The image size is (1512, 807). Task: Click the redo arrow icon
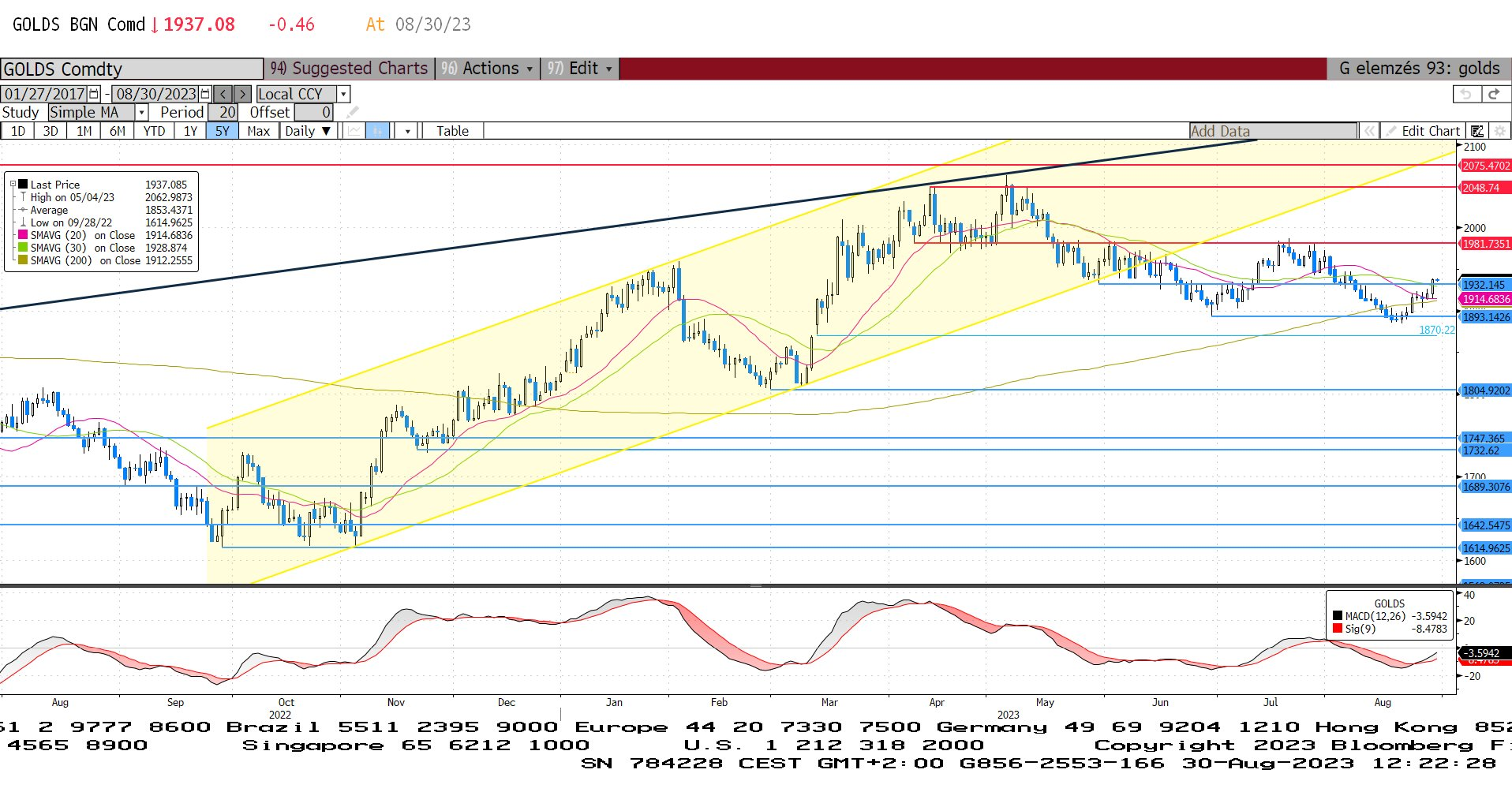(x=1493, y=94)
